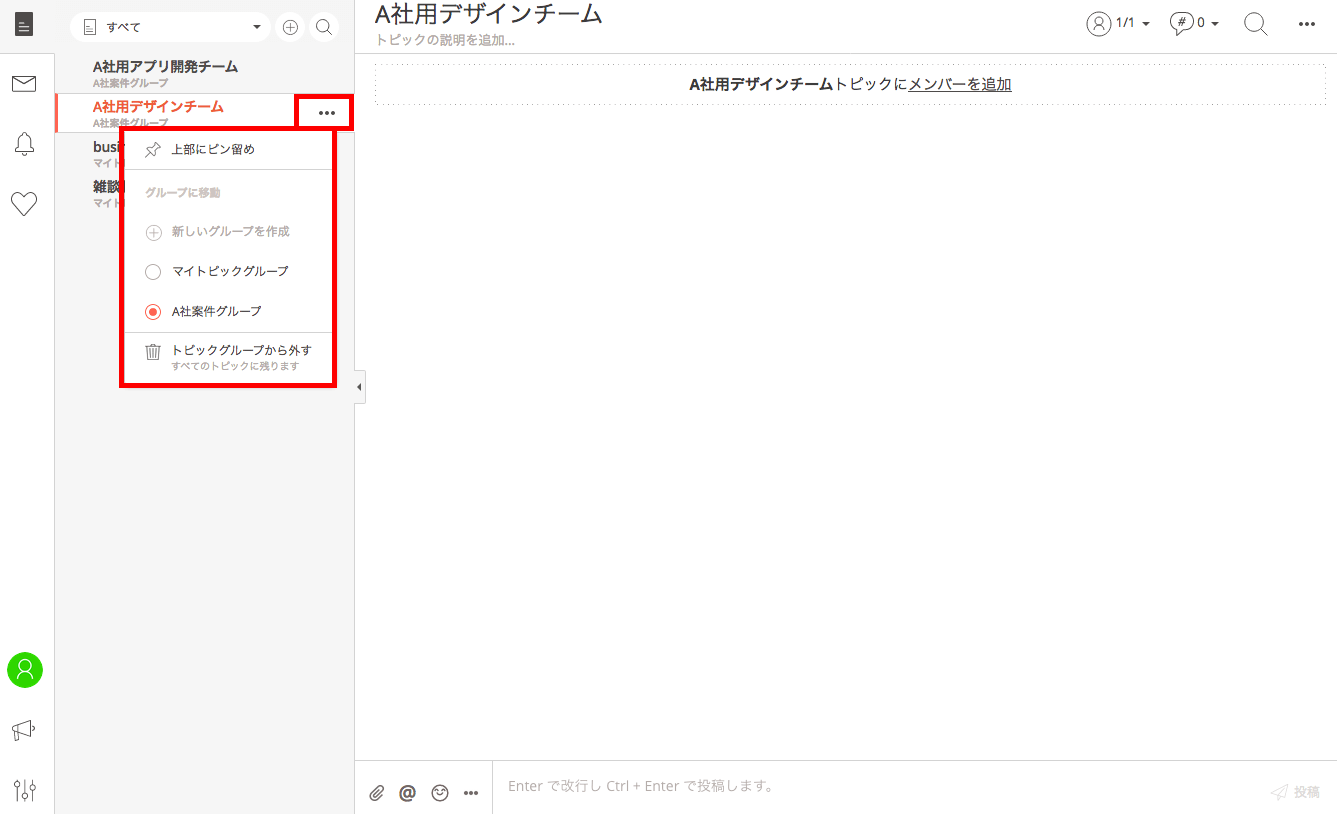
Task: Click the envelope inbox icon in sidebar
Action: 24,84
